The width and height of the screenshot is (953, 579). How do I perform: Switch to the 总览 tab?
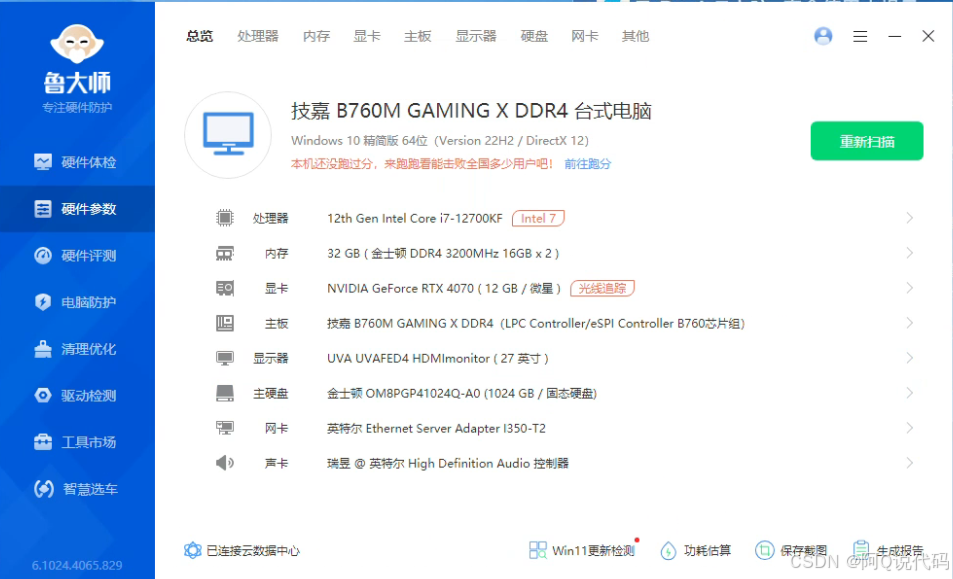pyautogui.click(x=200, y=36)
